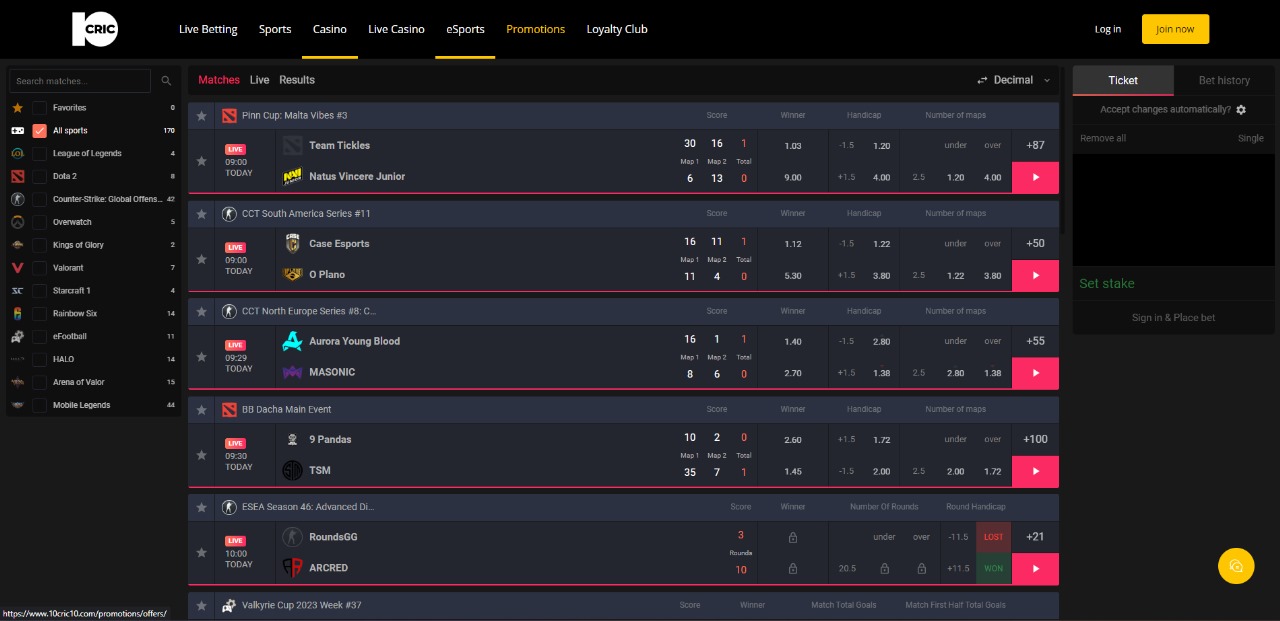The width and height of the screenshot is (1280, 621).
Task: Pick MASONIC winner odds 2.70
Action: click(793, 372)
